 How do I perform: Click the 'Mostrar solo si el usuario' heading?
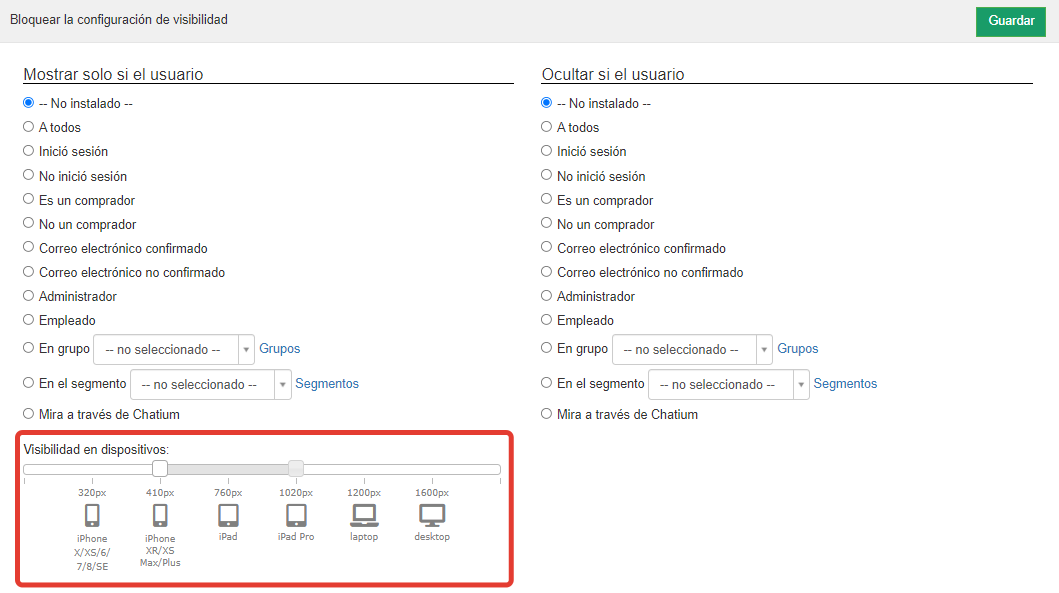[x=113, y=74]
